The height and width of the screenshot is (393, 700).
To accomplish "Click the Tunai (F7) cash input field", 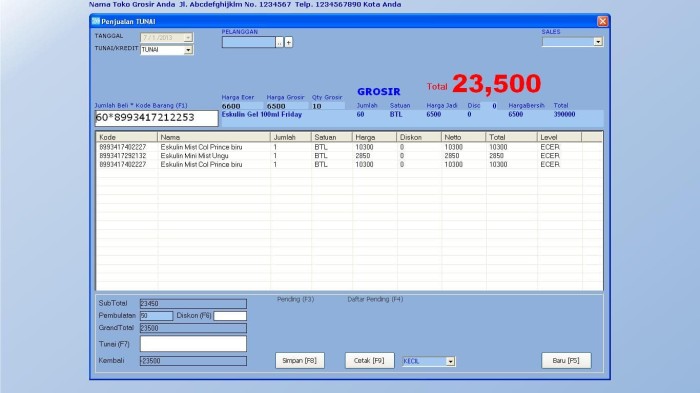I will (x=193, y=344).
